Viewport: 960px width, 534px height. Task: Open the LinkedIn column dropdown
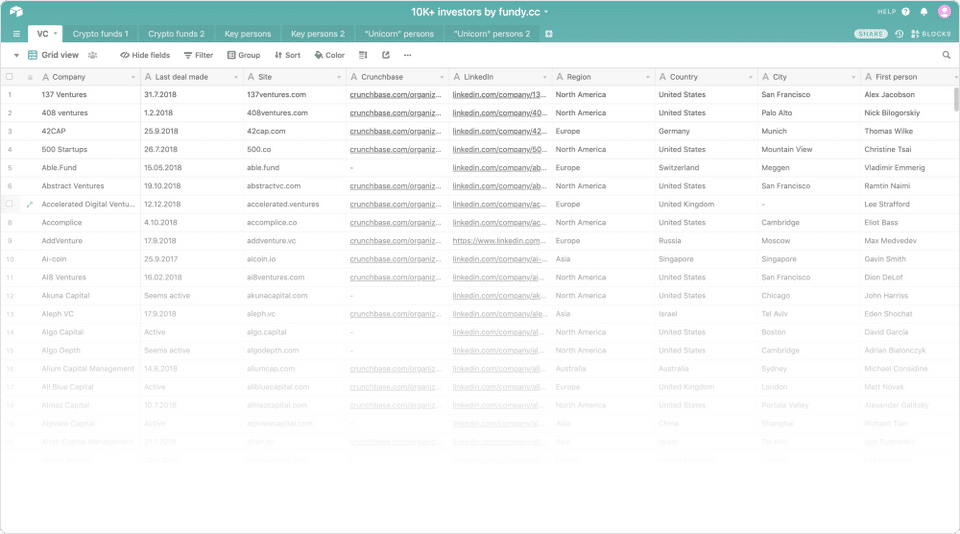click(x=544, y=77)
